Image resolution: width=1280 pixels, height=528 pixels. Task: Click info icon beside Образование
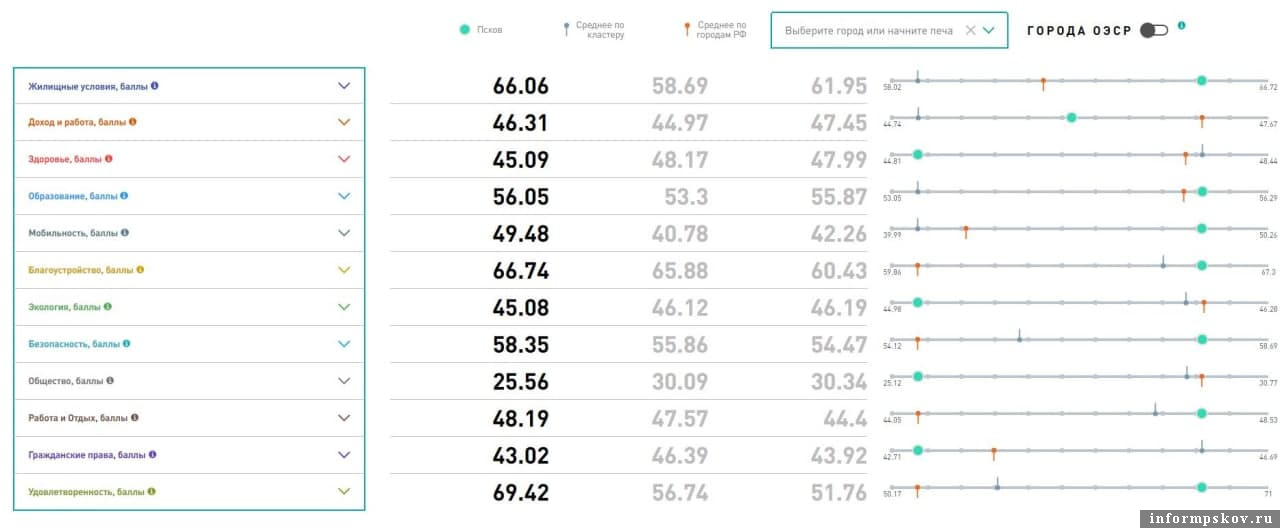coord(125,196)
